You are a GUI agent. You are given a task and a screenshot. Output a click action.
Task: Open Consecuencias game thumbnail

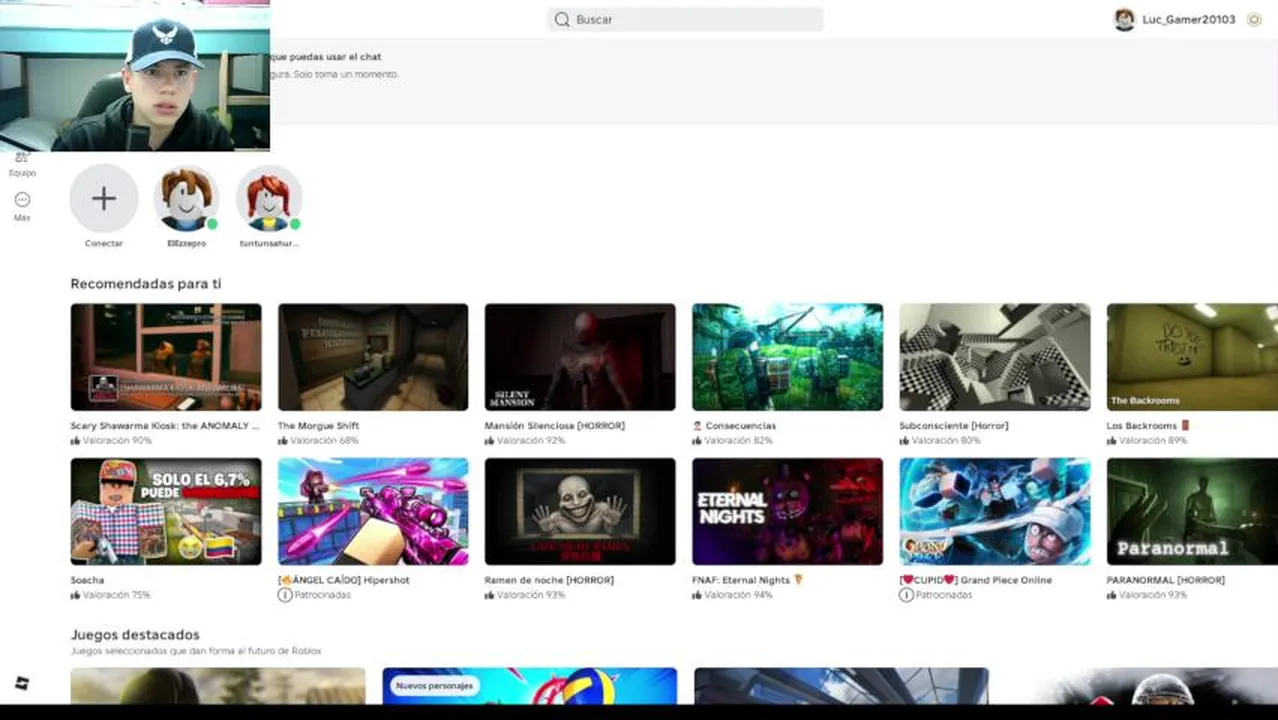click(787, 357)
